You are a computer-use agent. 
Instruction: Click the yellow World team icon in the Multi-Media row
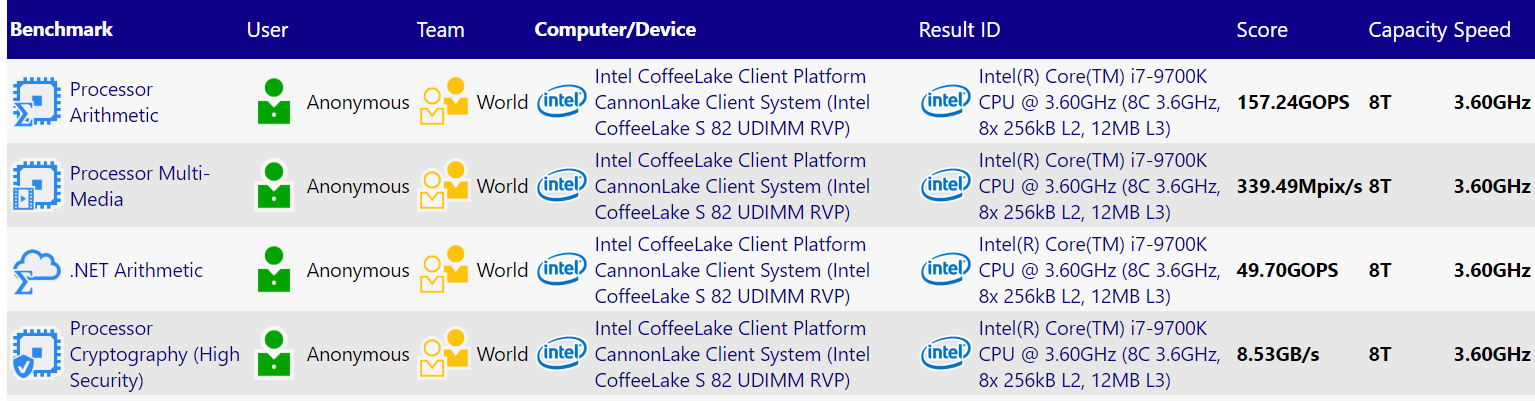tap(444, 186)
